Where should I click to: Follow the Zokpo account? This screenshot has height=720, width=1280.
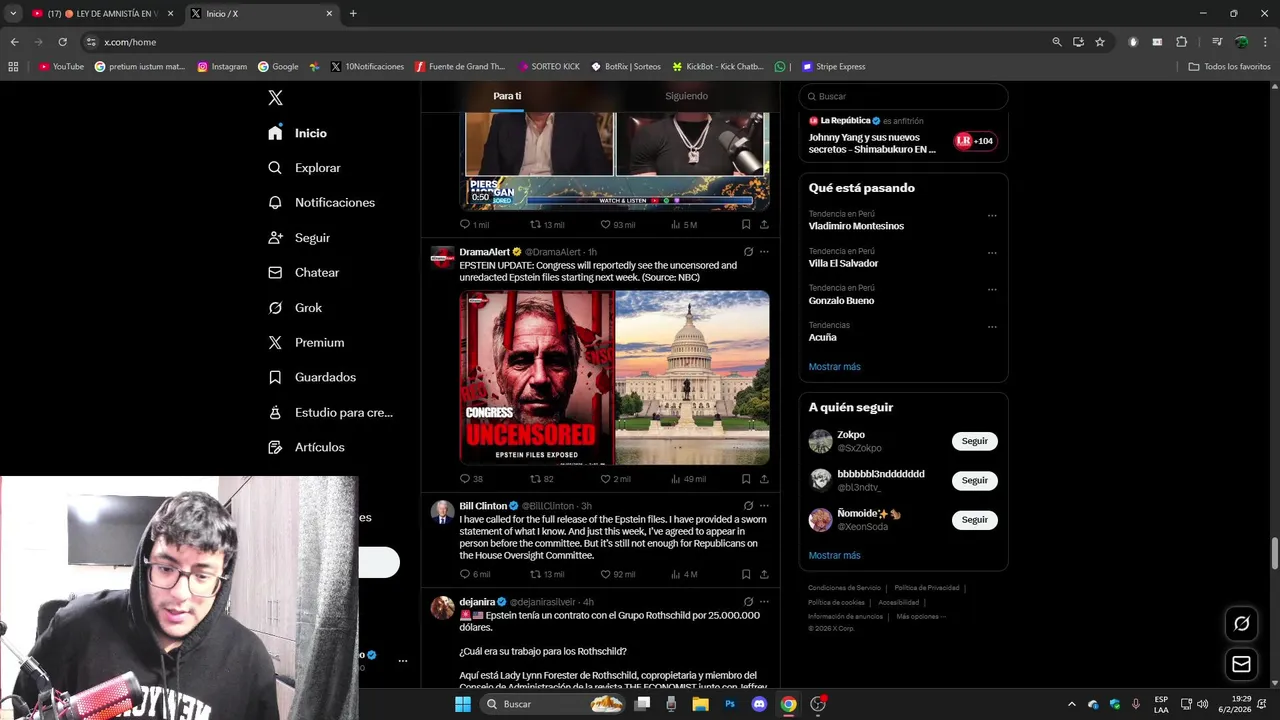tap(974, 441)
